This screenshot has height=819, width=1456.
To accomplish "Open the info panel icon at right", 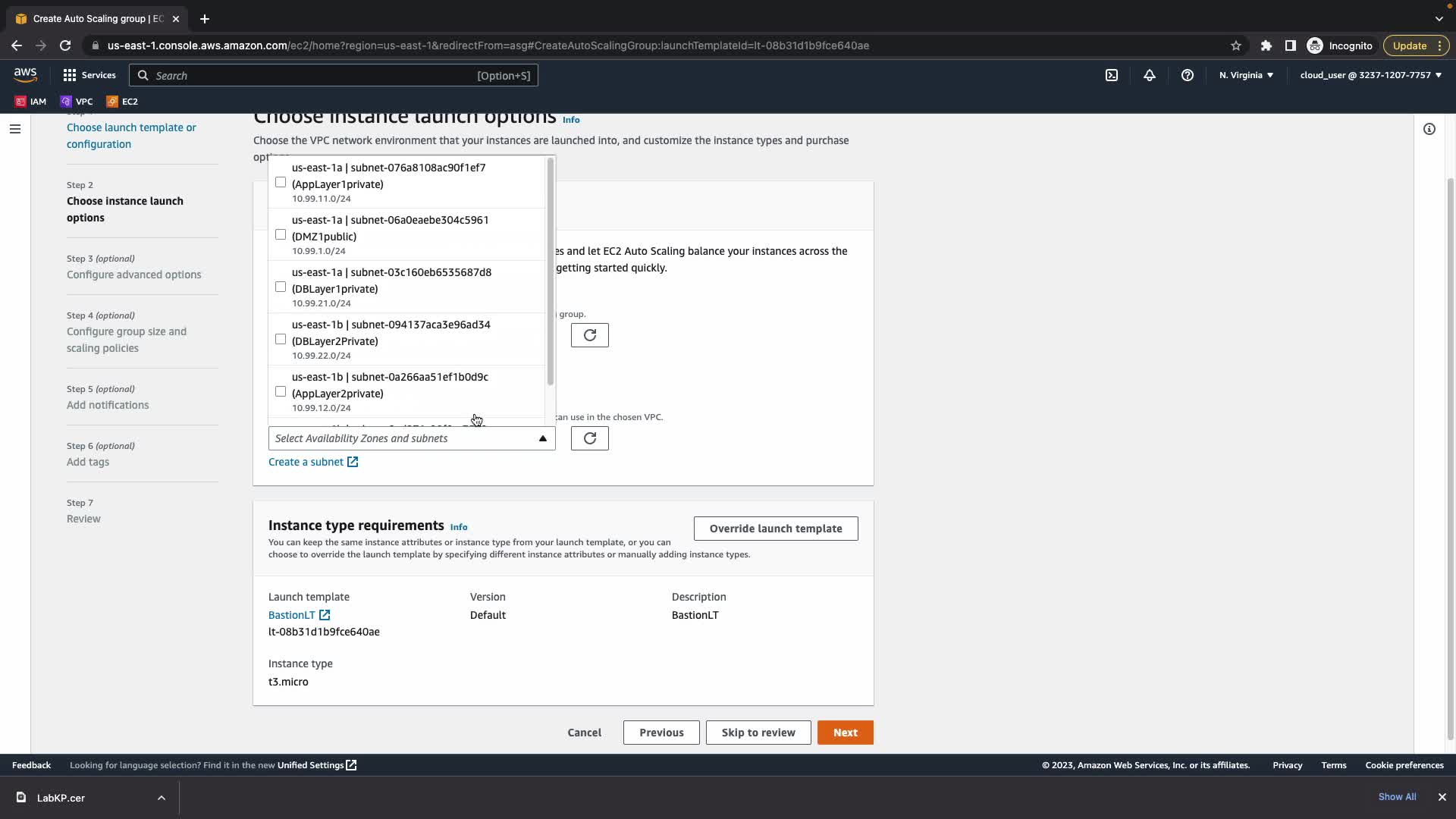I will pyautogui.click(x=1429, y=129).
